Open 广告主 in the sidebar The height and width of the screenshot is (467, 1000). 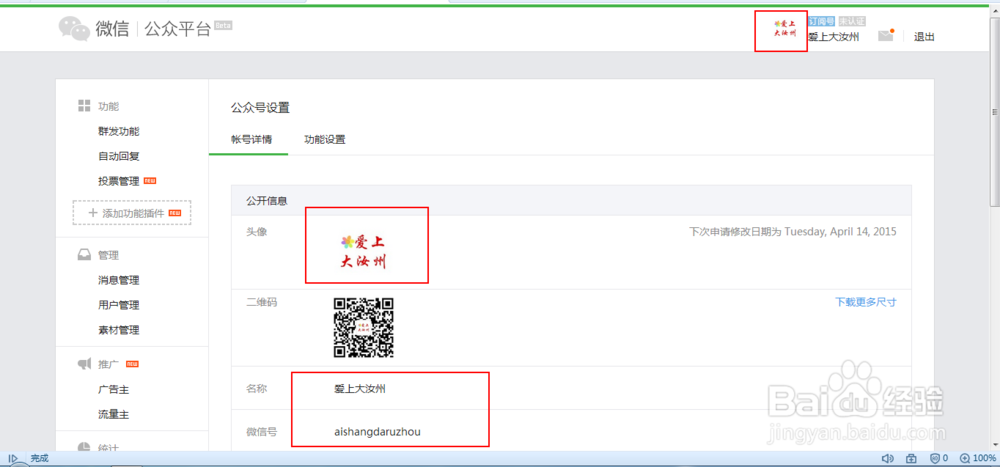coord(114,389)
